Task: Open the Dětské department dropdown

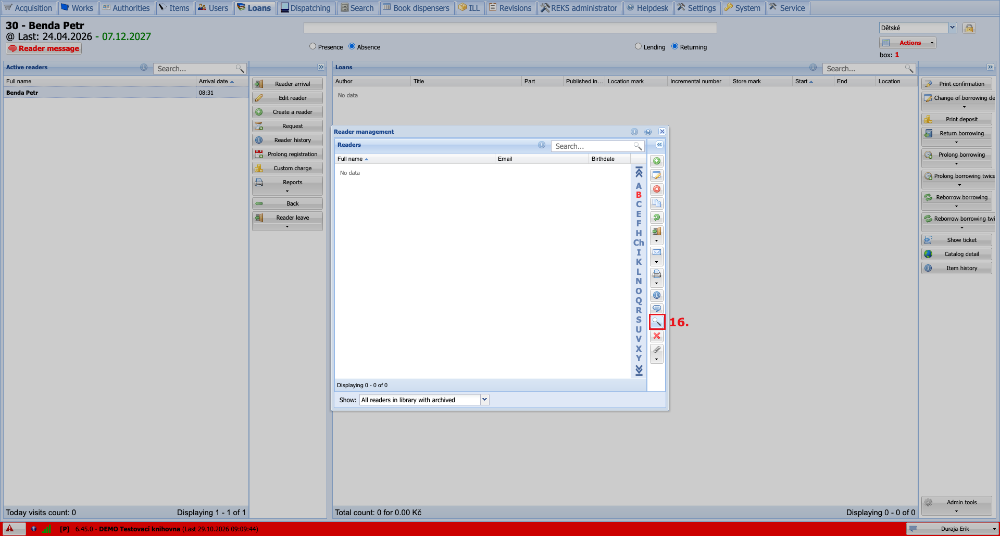Action: point(953,28)
